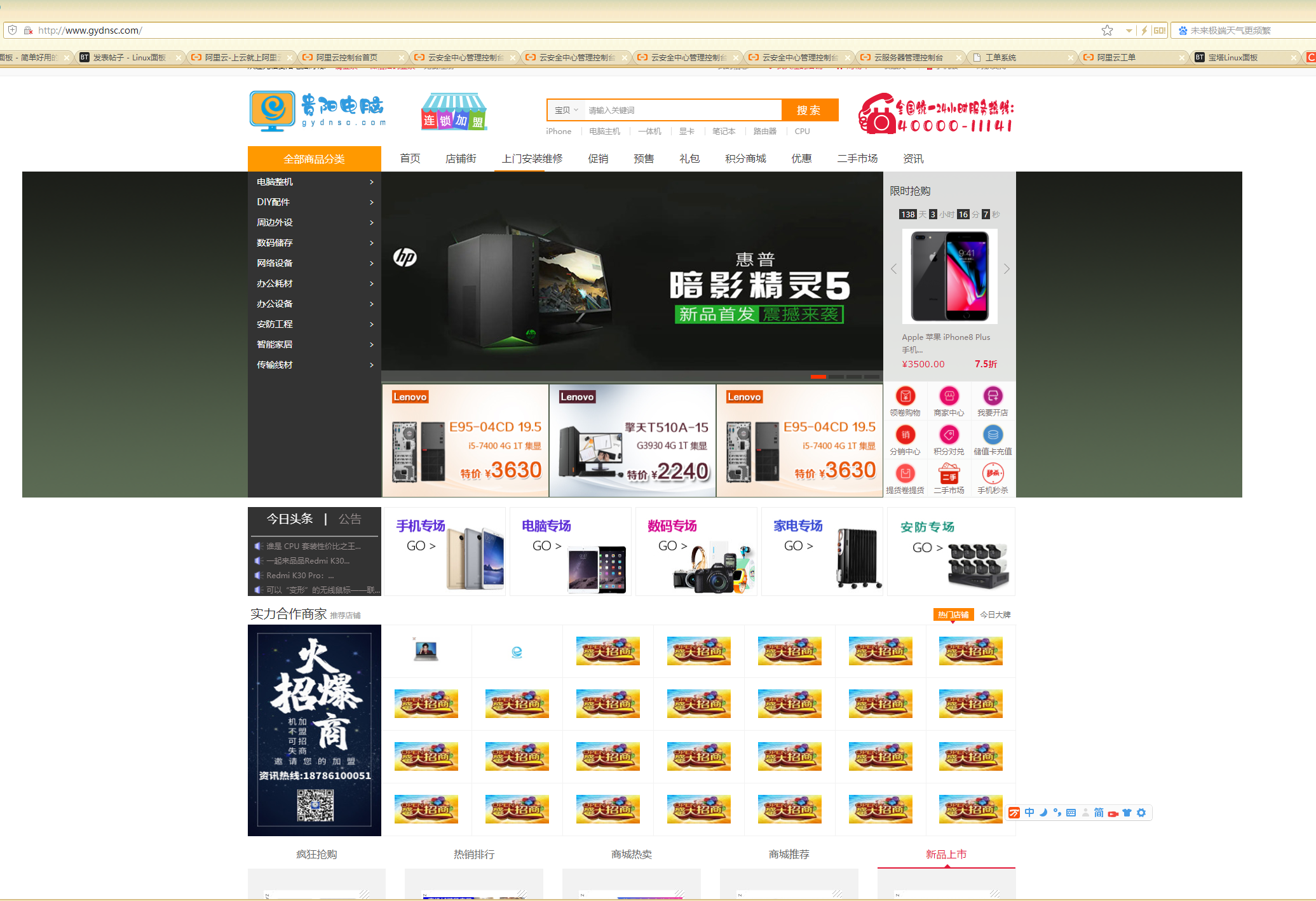Open headline 谁是 CPU 套装性价比之王
The width and height of the screenshot is (1316, 901).
point(313,546)
